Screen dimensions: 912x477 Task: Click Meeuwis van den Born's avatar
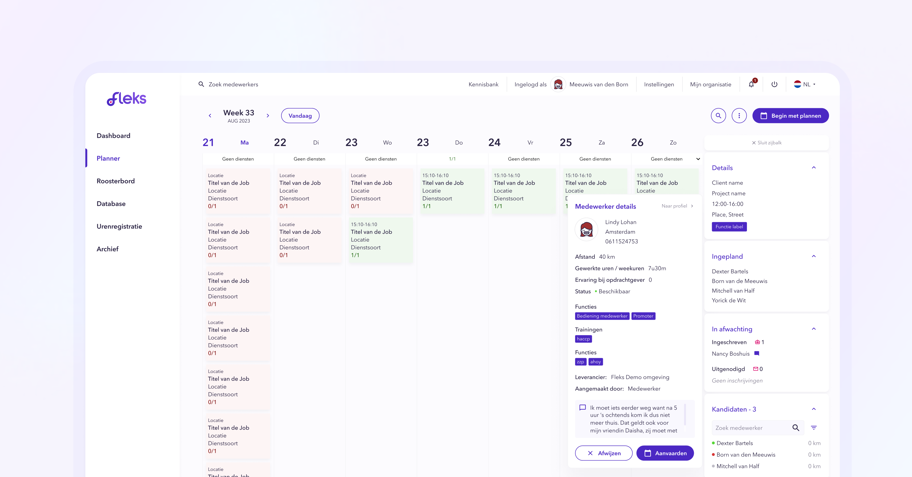pos(558,84)
